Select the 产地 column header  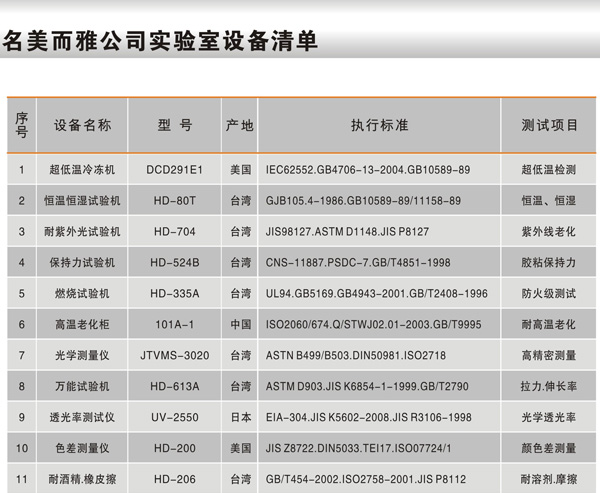coord(240,125)
